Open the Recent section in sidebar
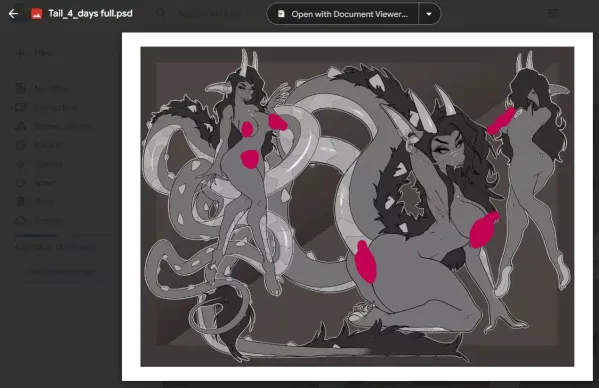Viewport: 599px width, 388px height. pos(47,145)
